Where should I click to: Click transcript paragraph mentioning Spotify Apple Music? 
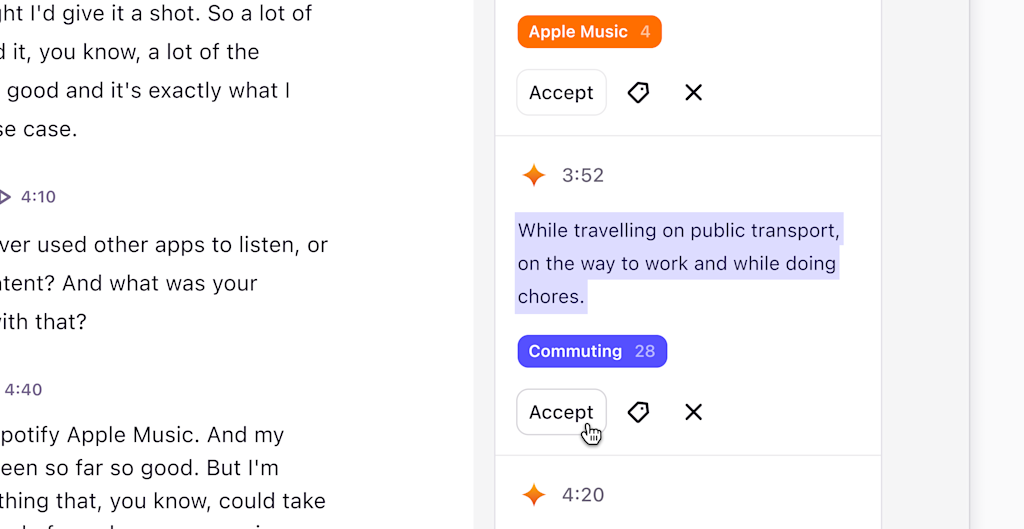(x=163, y=477)
